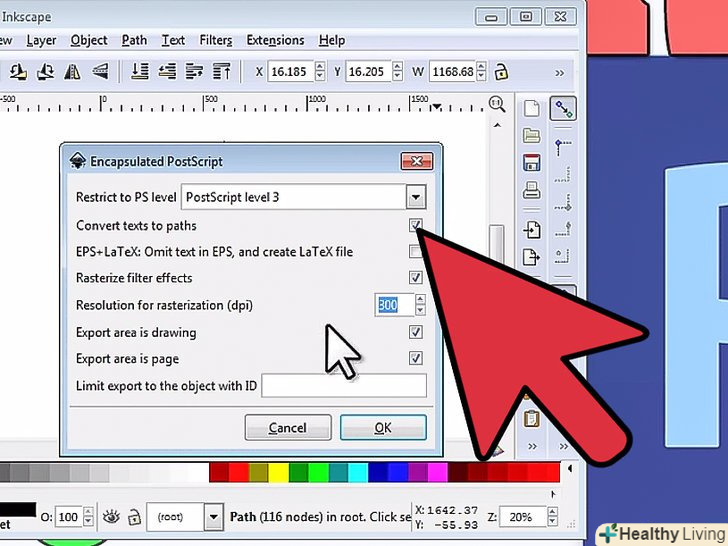Click the rotate 90° counter-clockwise icon
This screenshot has width=728, height=546.
pos(18,72)
